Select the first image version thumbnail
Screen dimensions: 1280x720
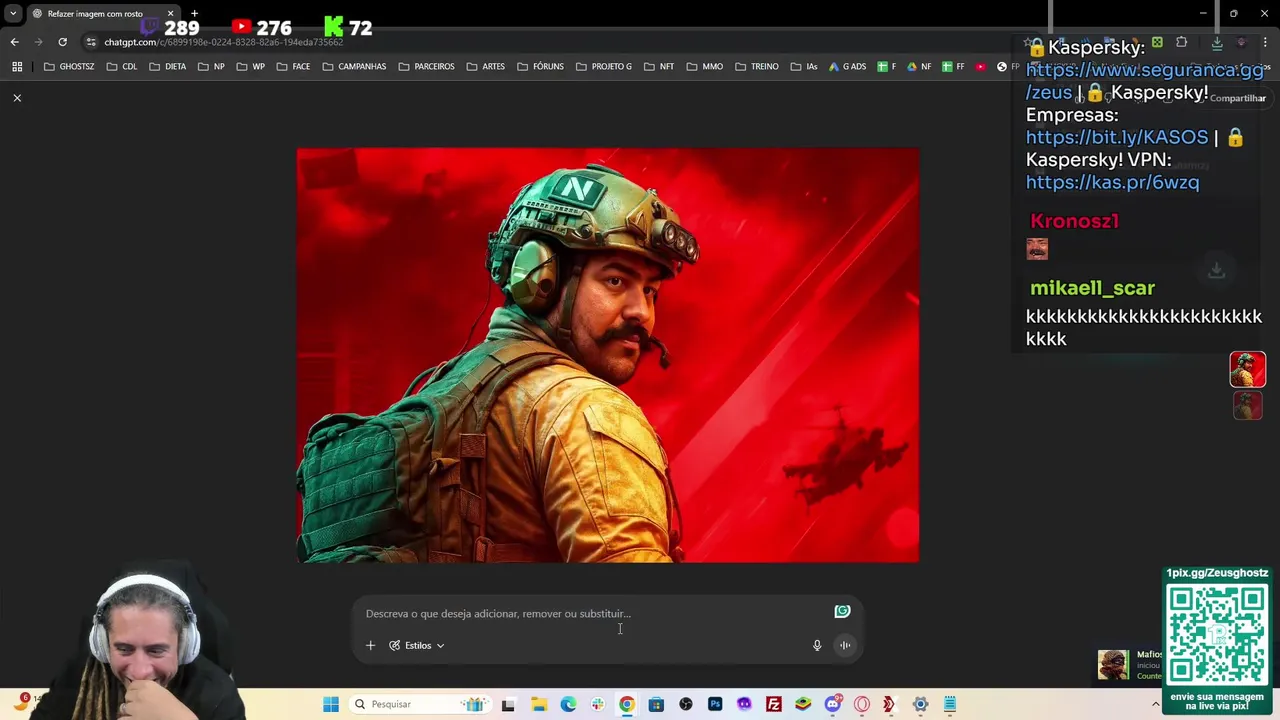click(x=1248, y=369)
